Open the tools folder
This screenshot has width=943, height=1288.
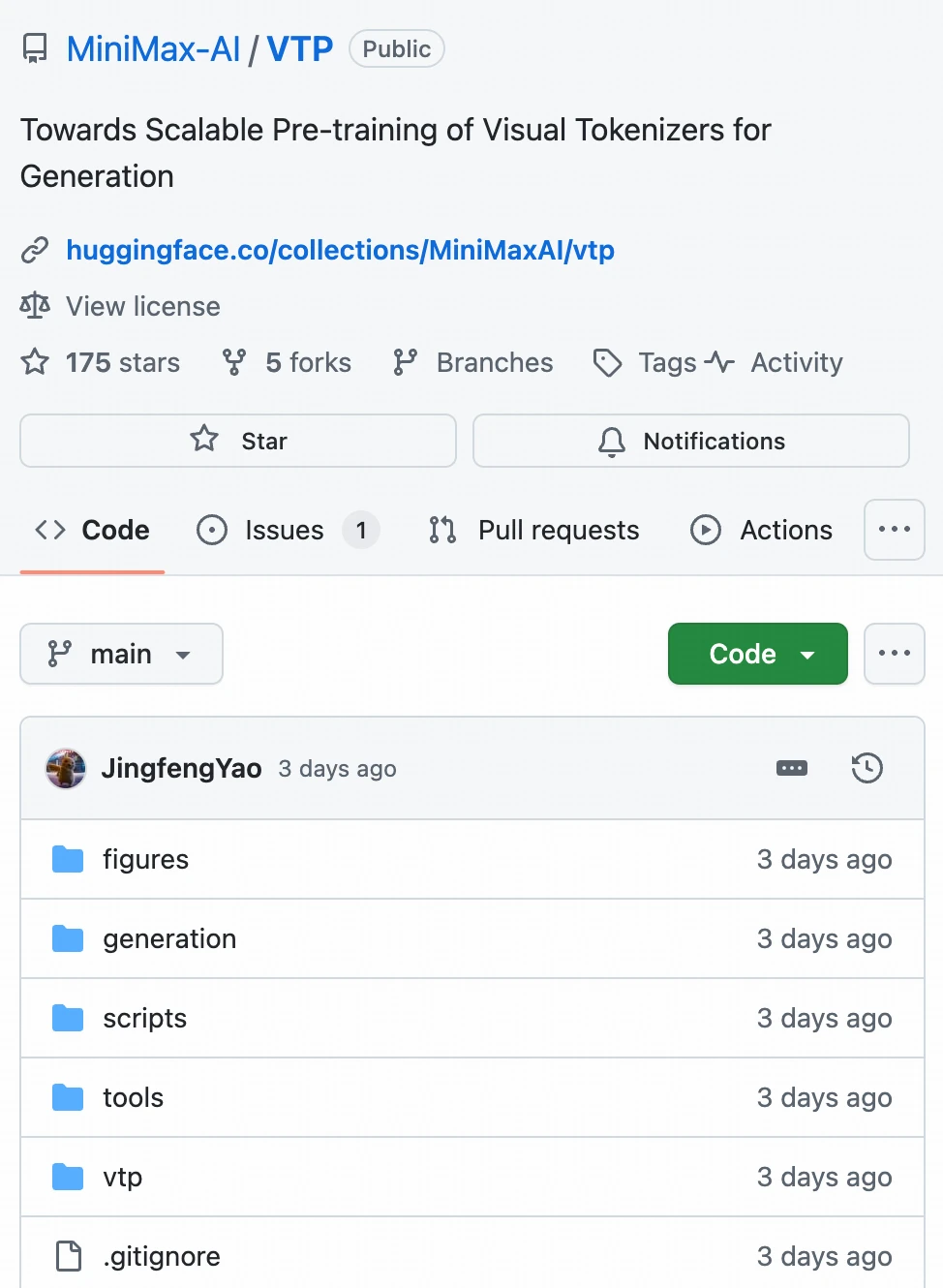pyautogui.click(x=133, y=1098)
